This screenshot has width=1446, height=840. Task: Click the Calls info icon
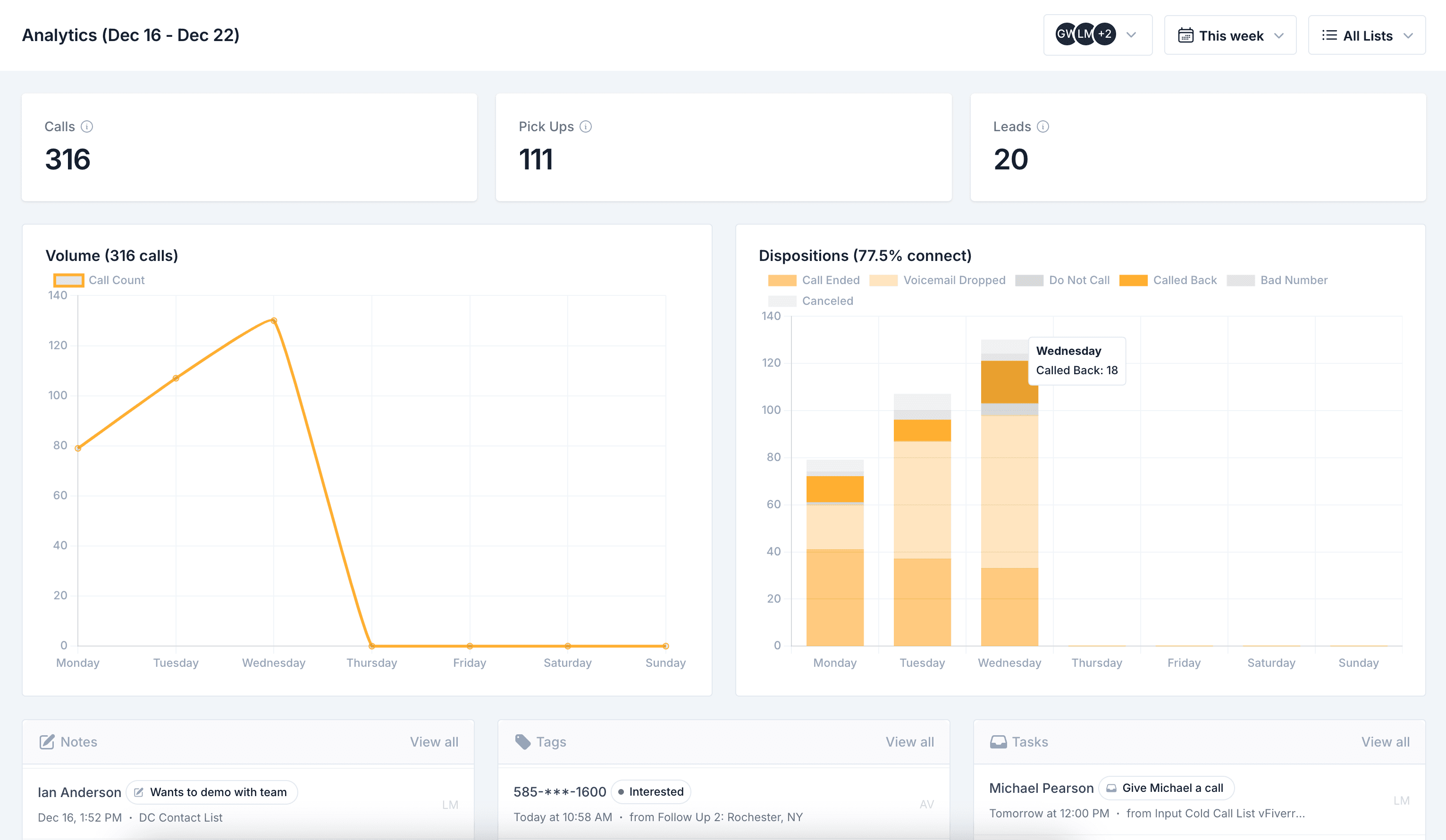[88, 126]
